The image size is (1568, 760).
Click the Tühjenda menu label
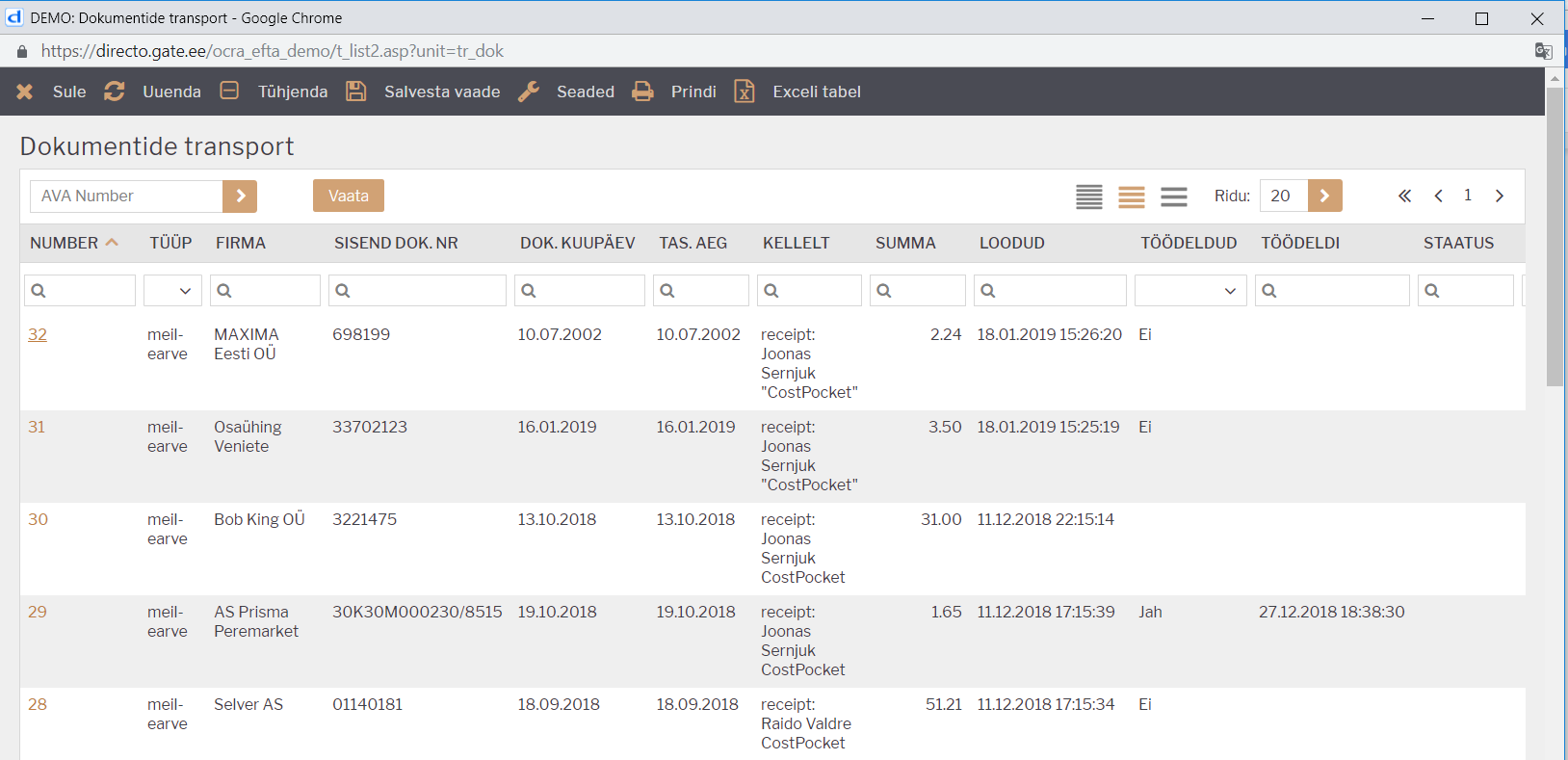pyautogui.click(x=293, y=92)
